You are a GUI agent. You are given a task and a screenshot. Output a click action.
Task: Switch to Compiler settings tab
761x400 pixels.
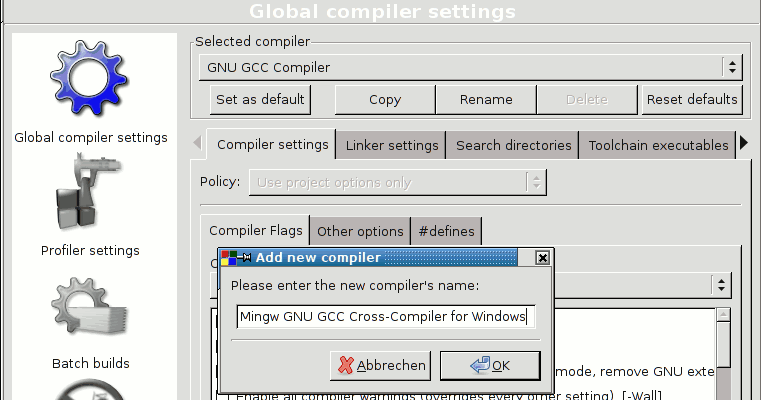272,145
